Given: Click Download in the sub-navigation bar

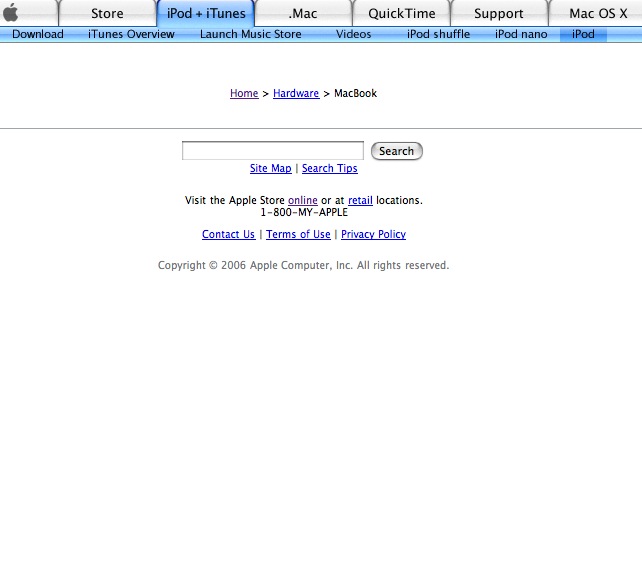Looking at the screenshot, I should (x=38, y=34).
